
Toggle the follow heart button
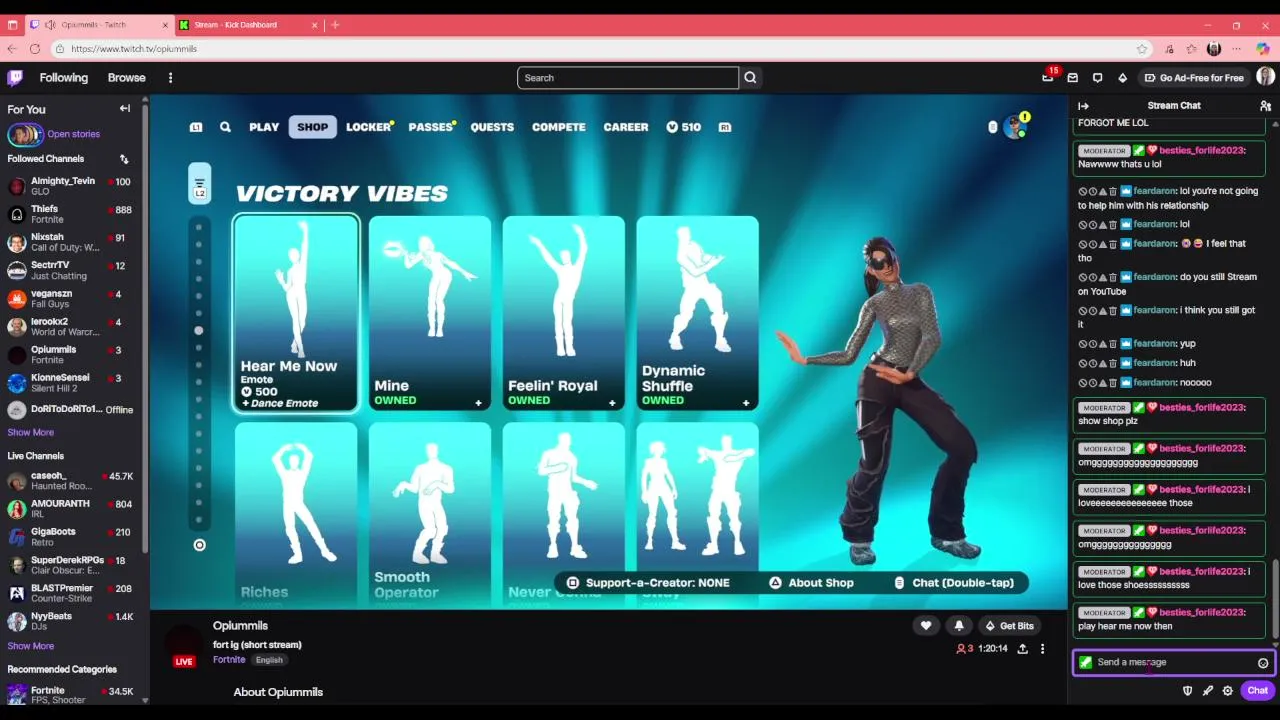click(926, 626)
